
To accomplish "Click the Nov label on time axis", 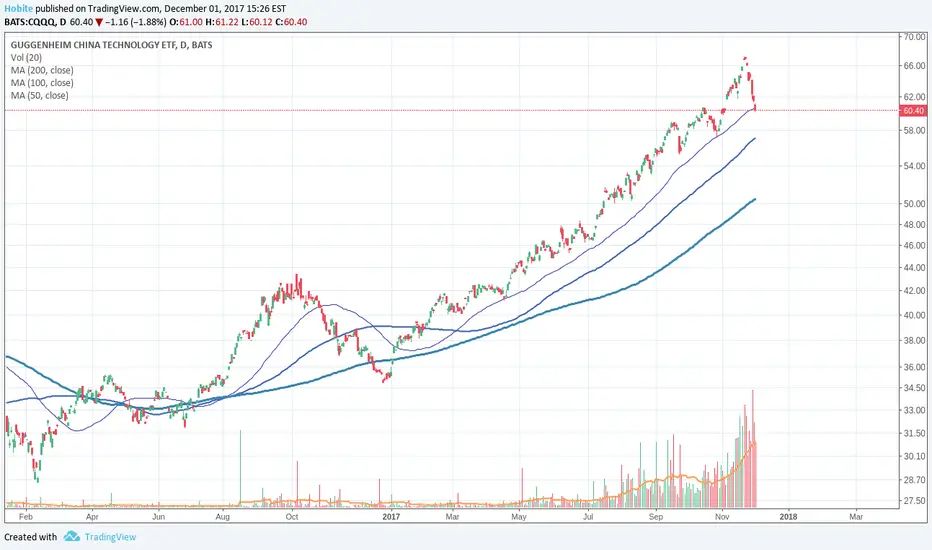I will coord(722,517).
